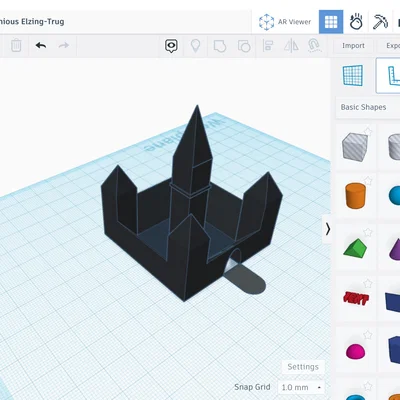Toggle the notes pin icon
The image size is (400, 400).
click(195, 46)
